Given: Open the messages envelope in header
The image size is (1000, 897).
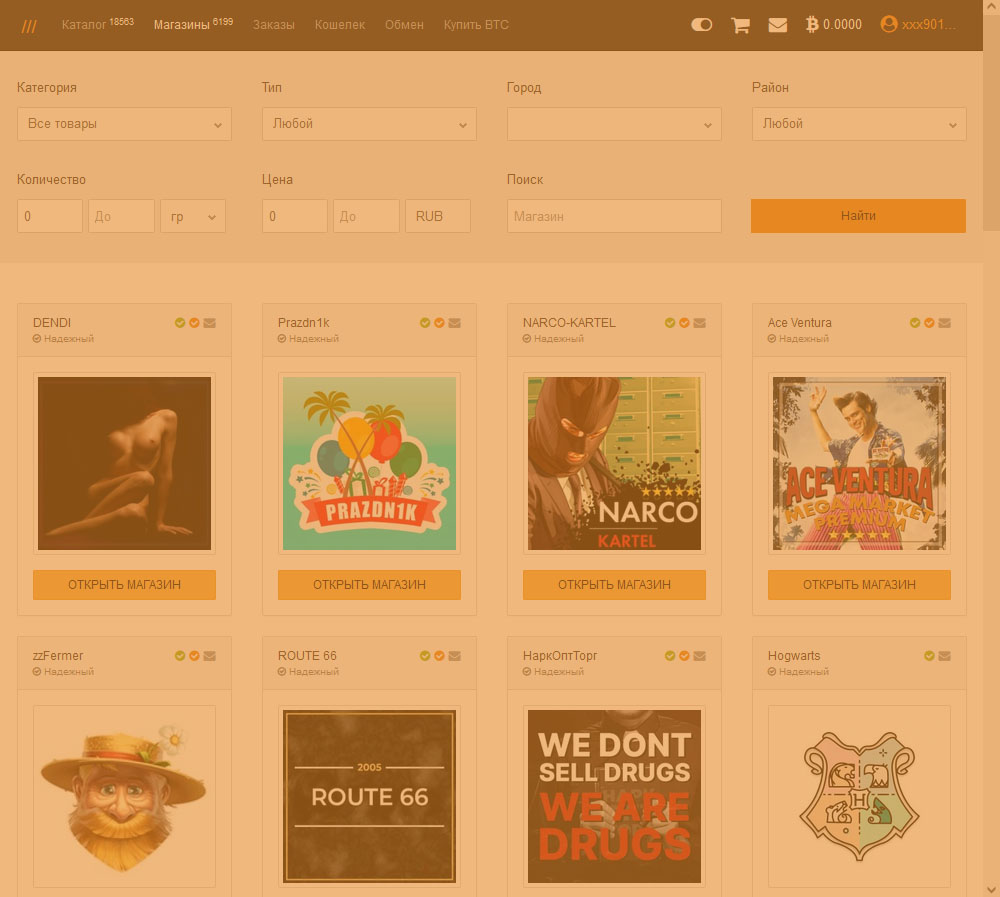Looking at the screenshot, I should pyautogui.click(x=777, y=25).
